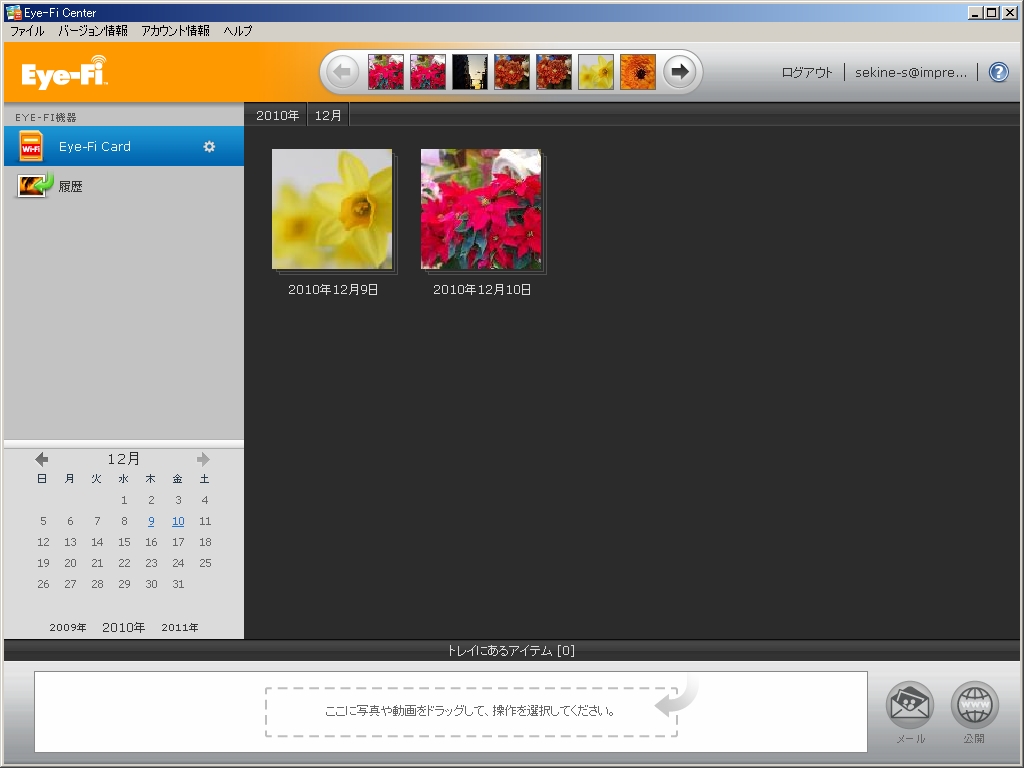1024x768 pixels.
Task: Click the 公開 publish icon
Action: click(974, 705)
